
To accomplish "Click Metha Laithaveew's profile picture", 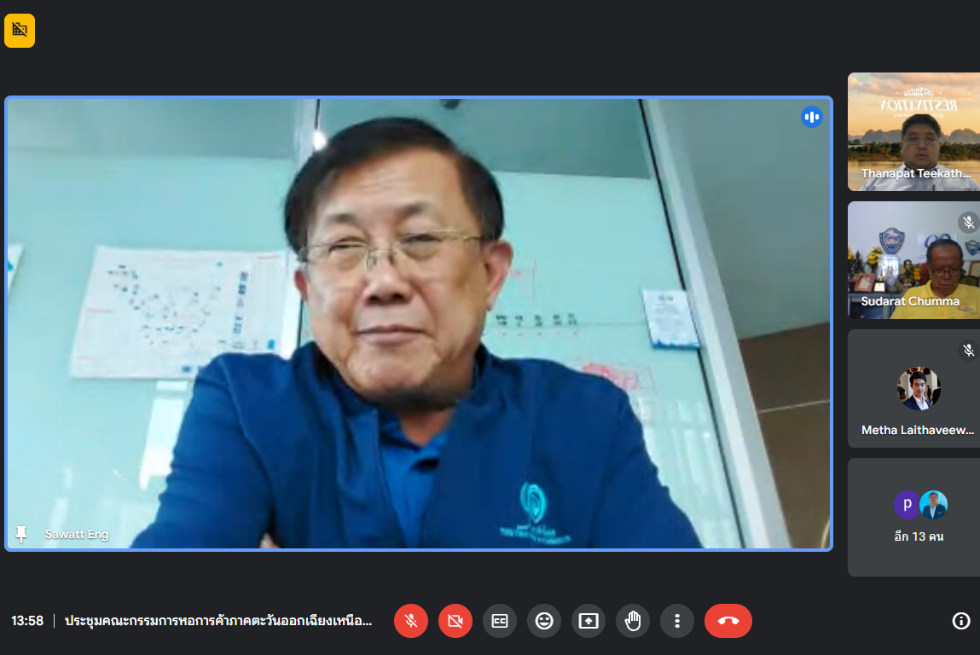I will [x=918, y=389].
